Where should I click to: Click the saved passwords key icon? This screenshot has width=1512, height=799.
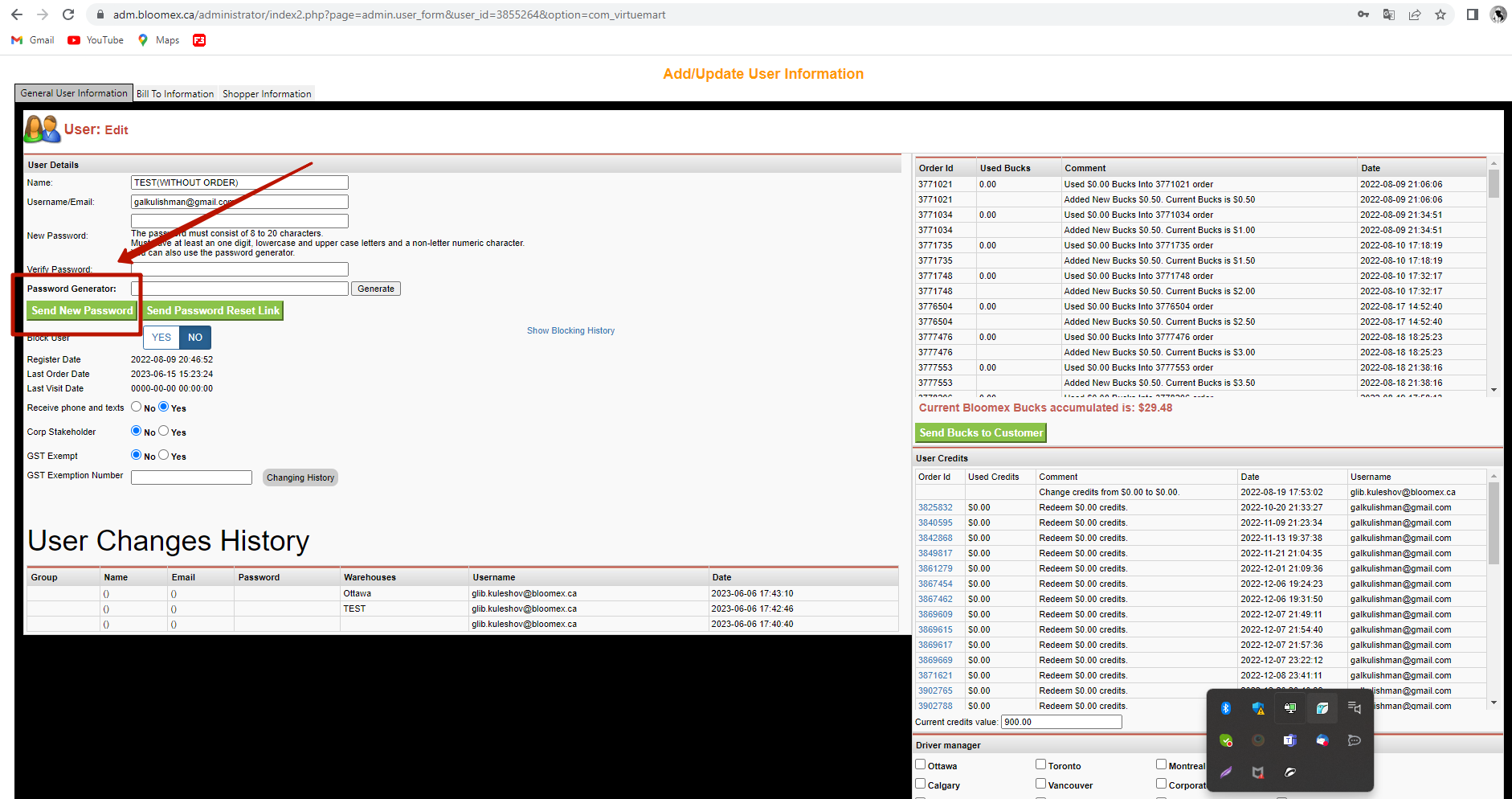1363,14
